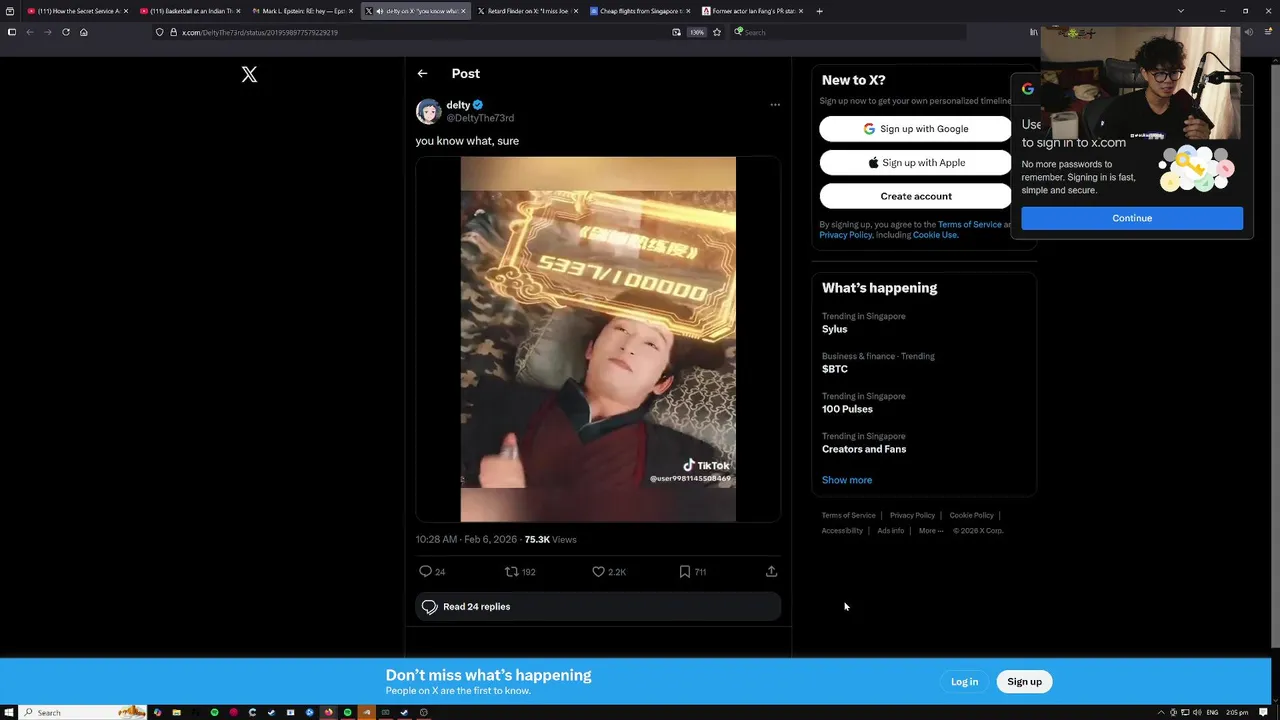The height and width of the screenshot is (720, 1280).
Task: Open footer Accessibility link
Action: click(x=842, y=531)
